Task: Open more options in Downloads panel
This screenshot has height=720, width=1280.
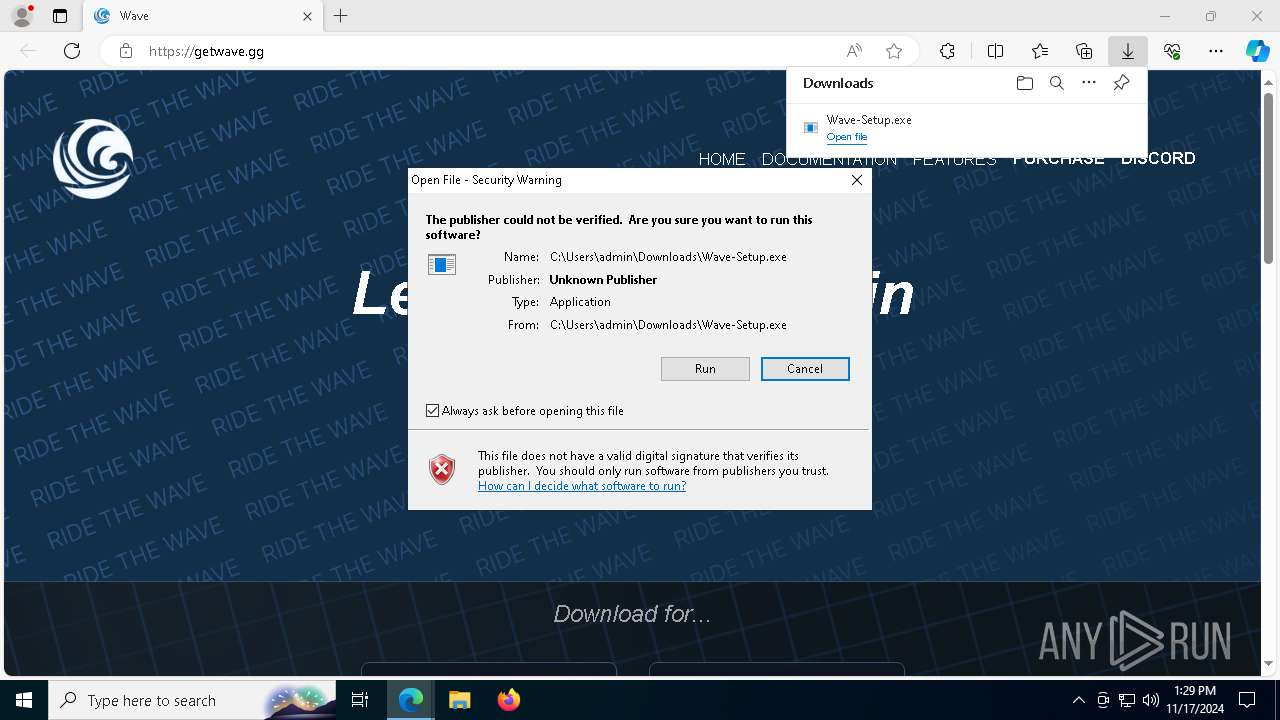Action: click(1089, 83)
